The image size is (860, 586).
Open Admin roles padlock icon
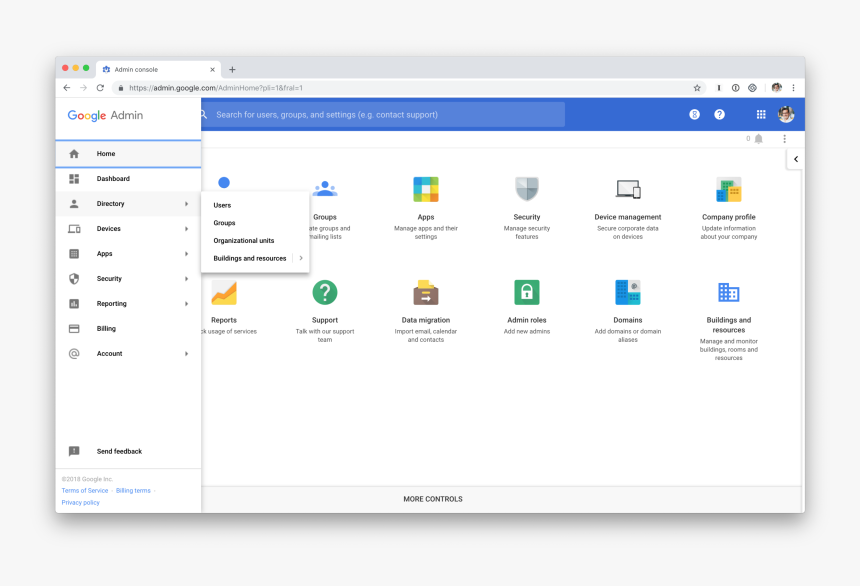[x=527, y=292]
